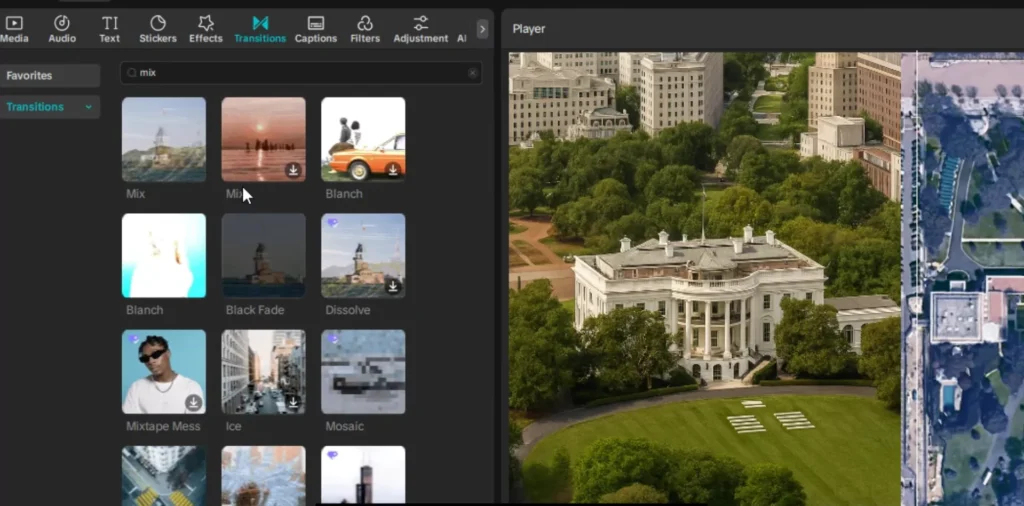Select the Mosaic transition thumbnail
This screenshot has height=506, width=1024.
[x=363, y=372]
